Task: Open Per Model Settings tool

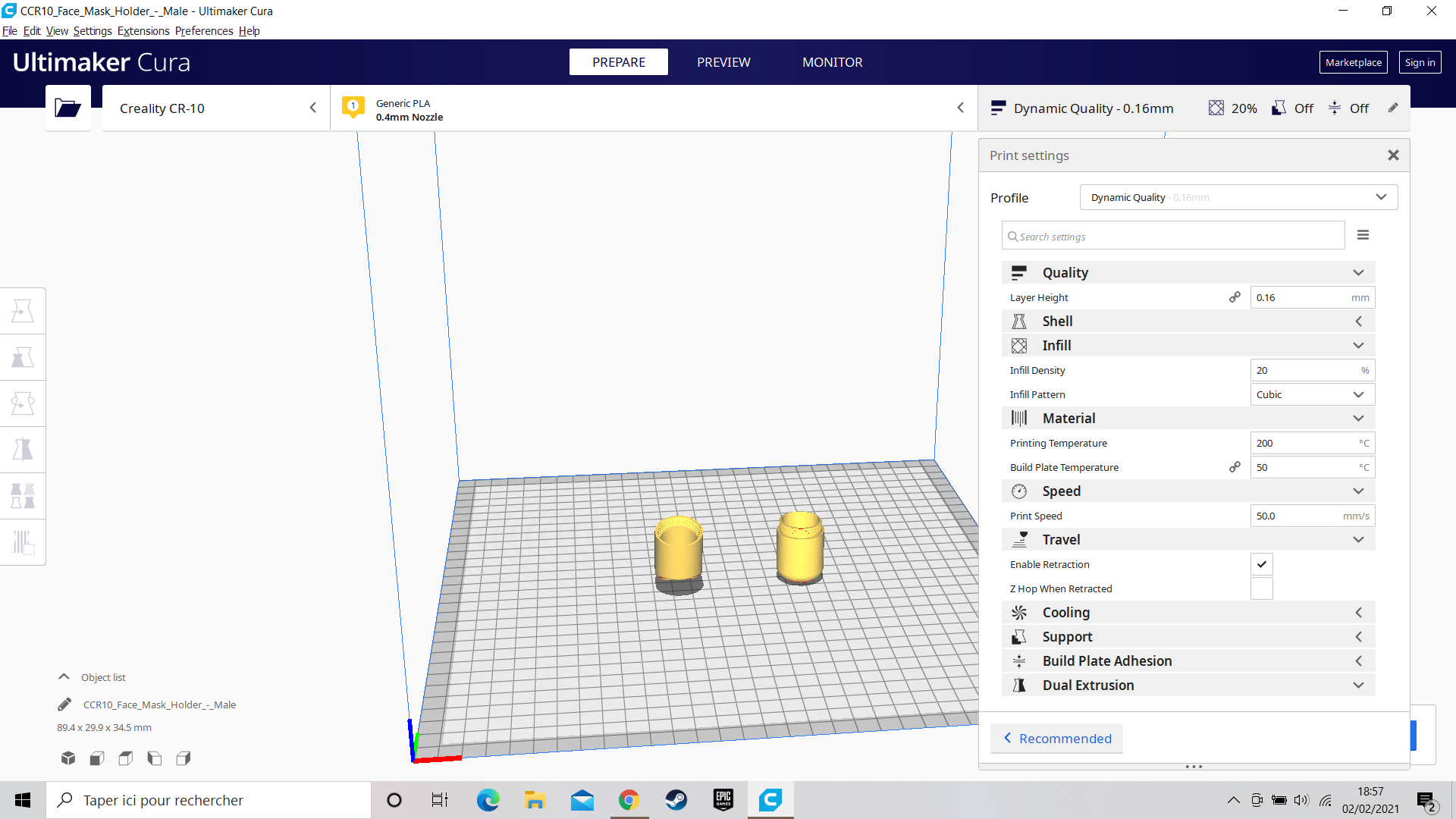Action: 23,496
